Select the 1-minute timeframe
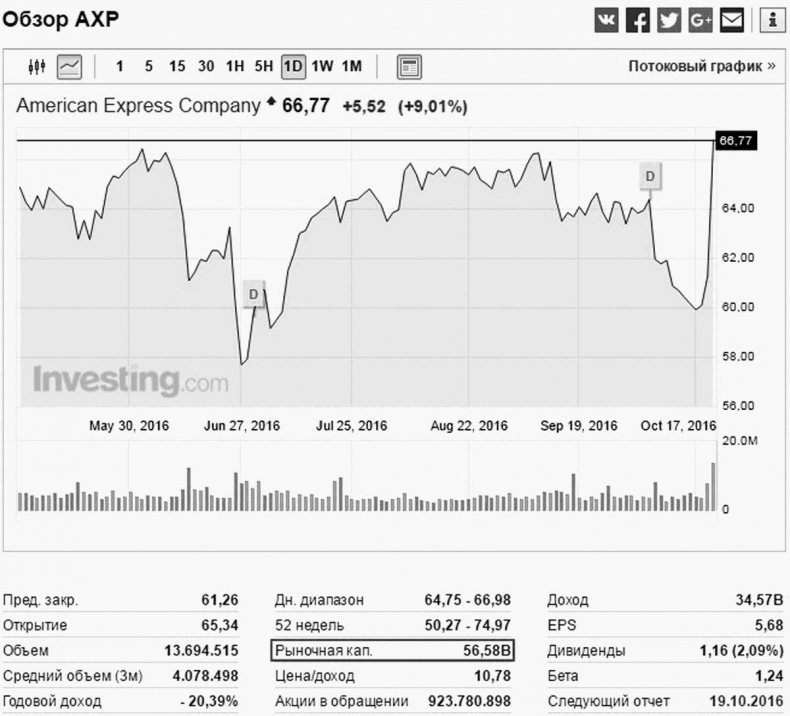 tap(120, 67)
